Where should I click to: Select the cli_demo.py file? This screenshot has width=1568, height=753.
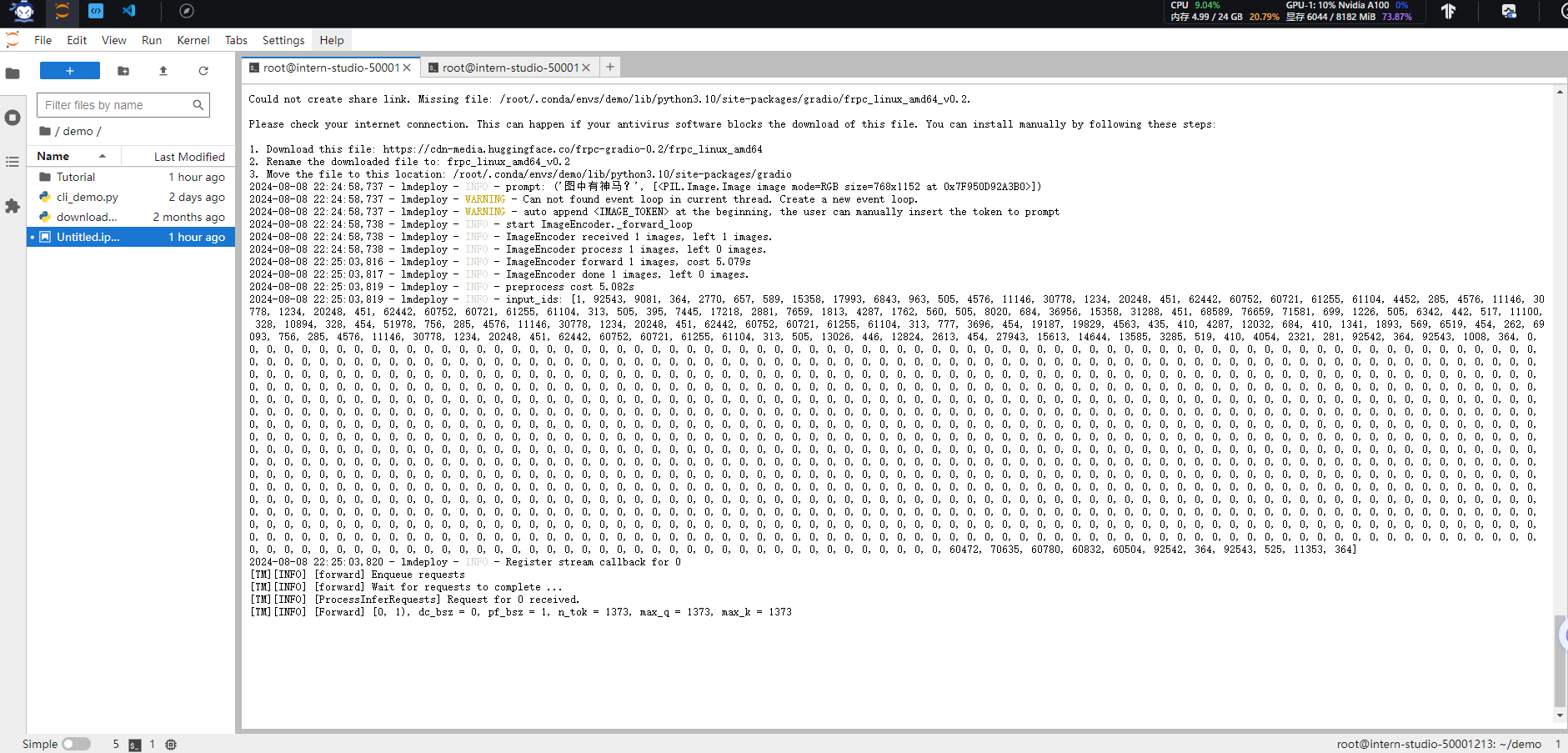[131, 197]
